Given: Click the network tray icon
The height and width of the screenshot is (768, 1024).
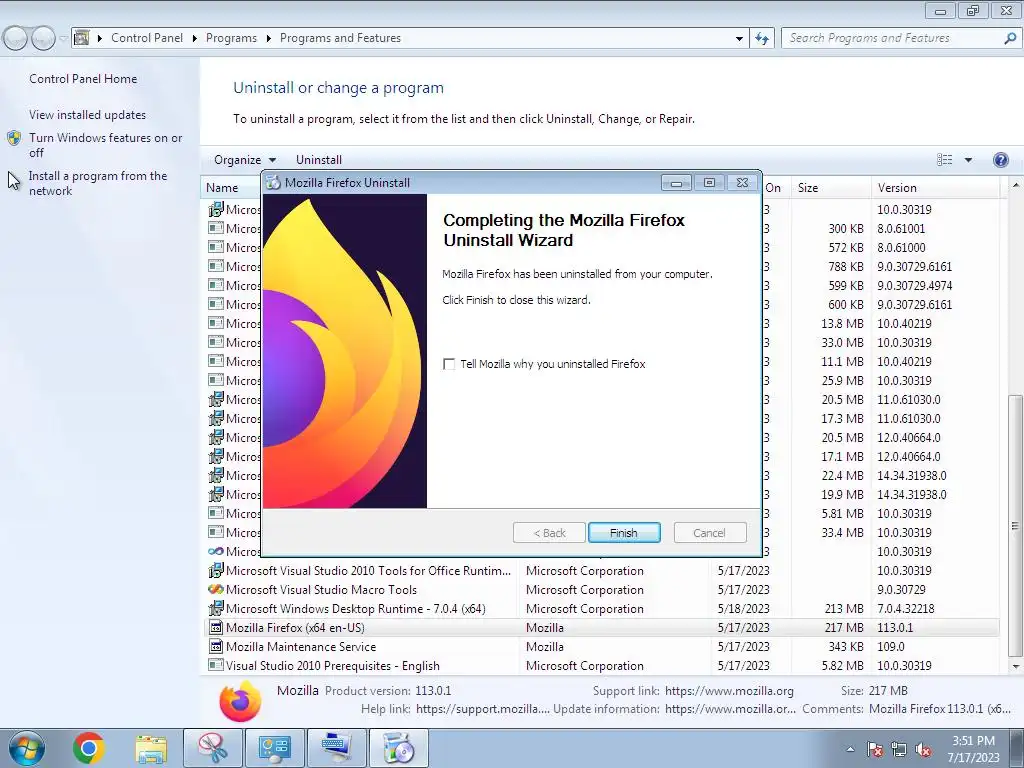Looking at the screenshot, I should coord(899,749).
